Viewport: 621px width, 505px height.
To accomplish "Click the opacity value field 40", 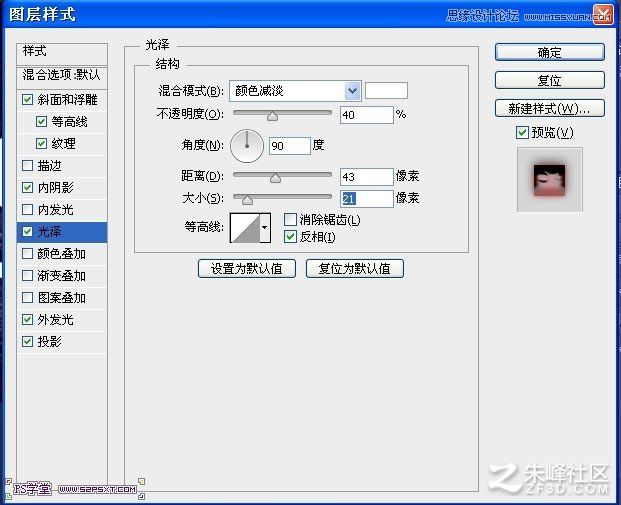I will 367,115.
